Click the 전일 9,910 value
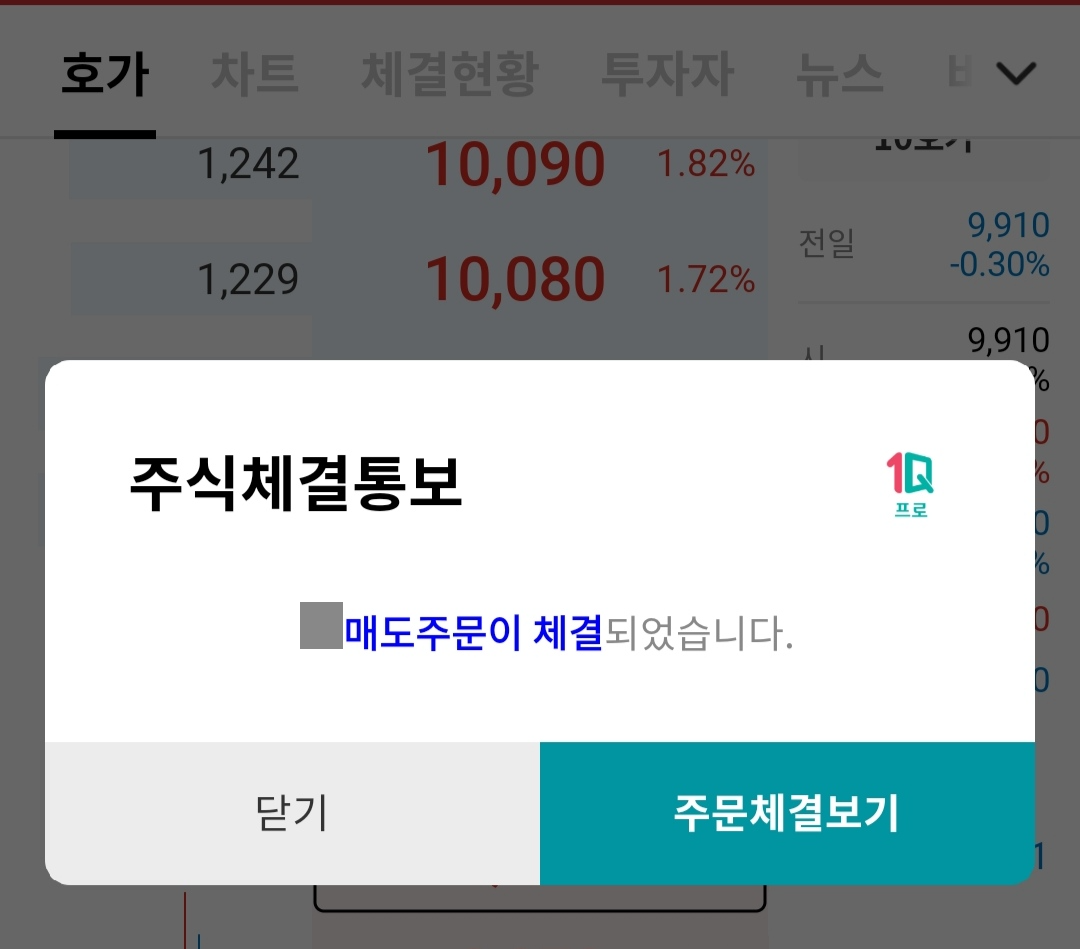This screenshot has height=949, width=1080. (x=1008, y=225)
